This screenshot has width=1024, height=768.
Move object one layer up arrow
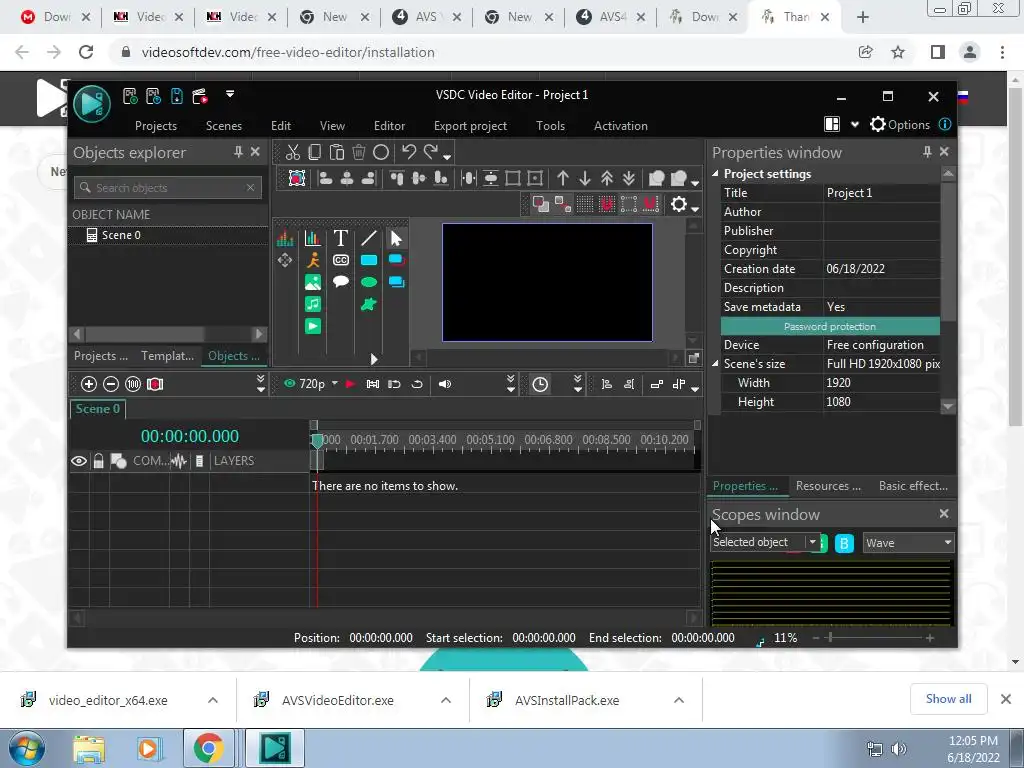tap(563, 178)
